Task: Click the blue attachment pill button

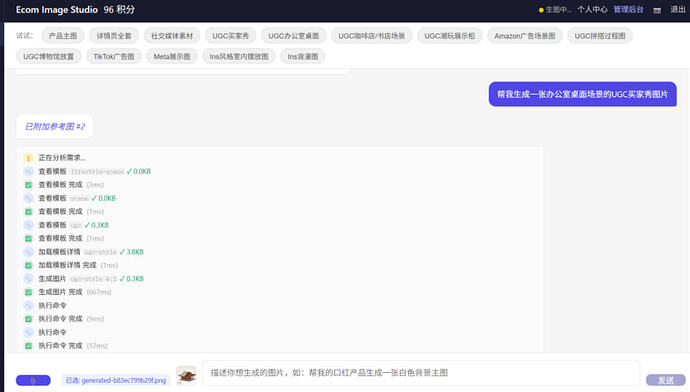Action: (x=33, y=380)
